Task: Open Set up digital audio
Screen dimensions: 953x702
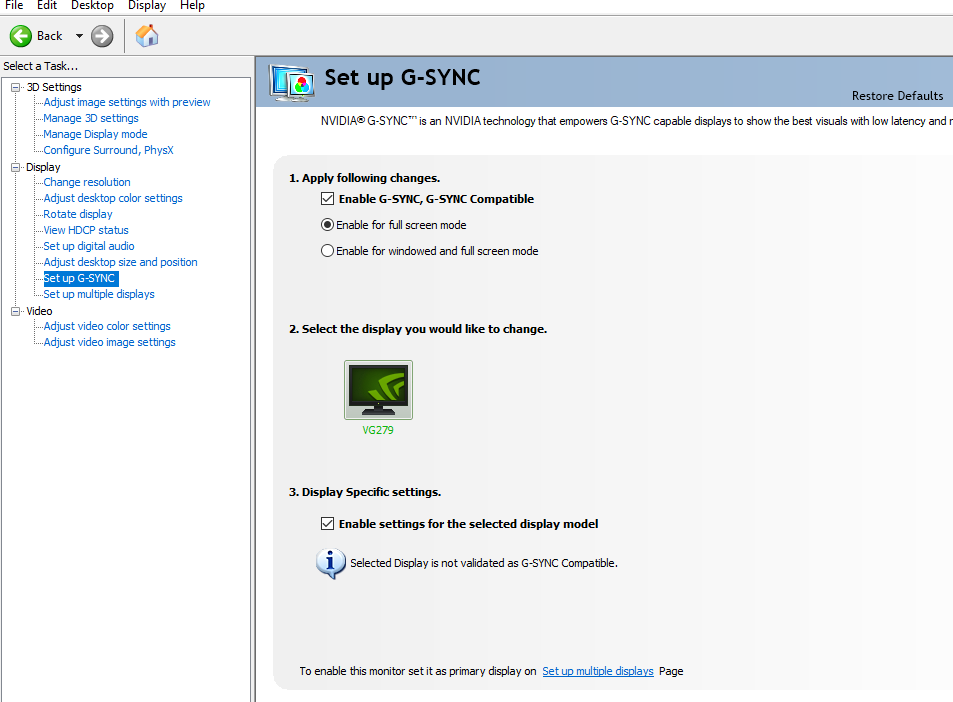Action: tap(88, 246)
